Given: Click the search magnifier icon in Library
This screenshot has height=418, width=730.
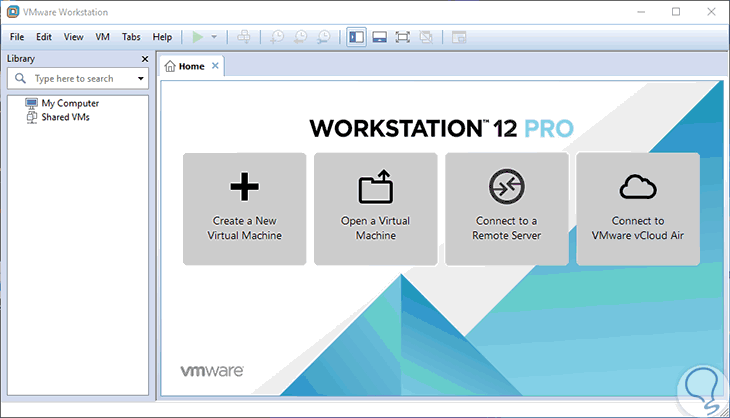Looking at the screenshot, I should (20, 78).
